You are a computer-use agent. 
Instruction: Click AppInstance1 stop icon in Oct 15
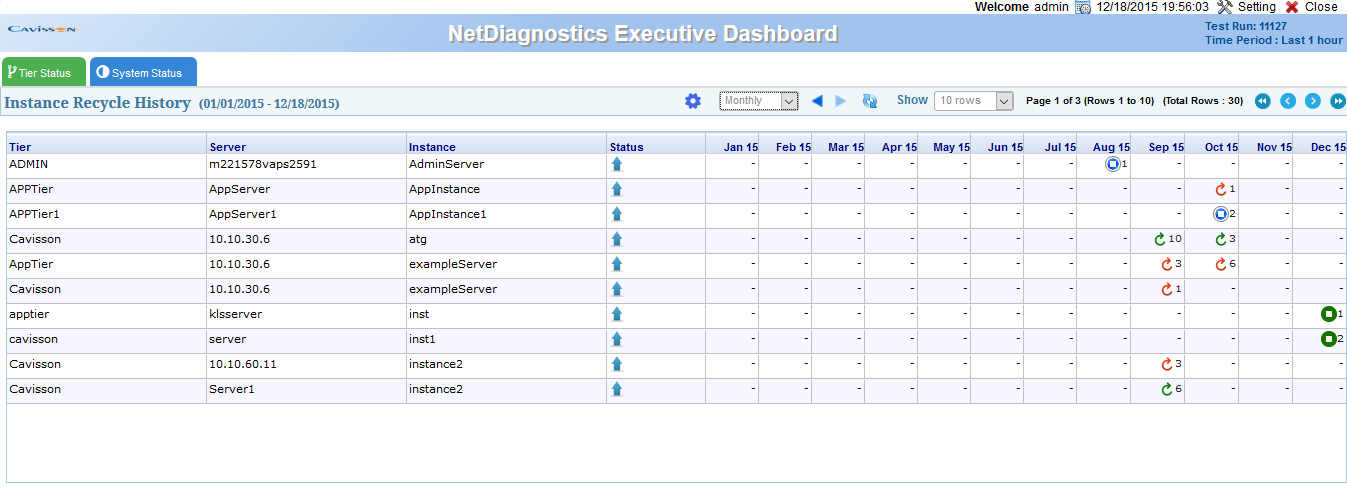tap(1219, 214)
